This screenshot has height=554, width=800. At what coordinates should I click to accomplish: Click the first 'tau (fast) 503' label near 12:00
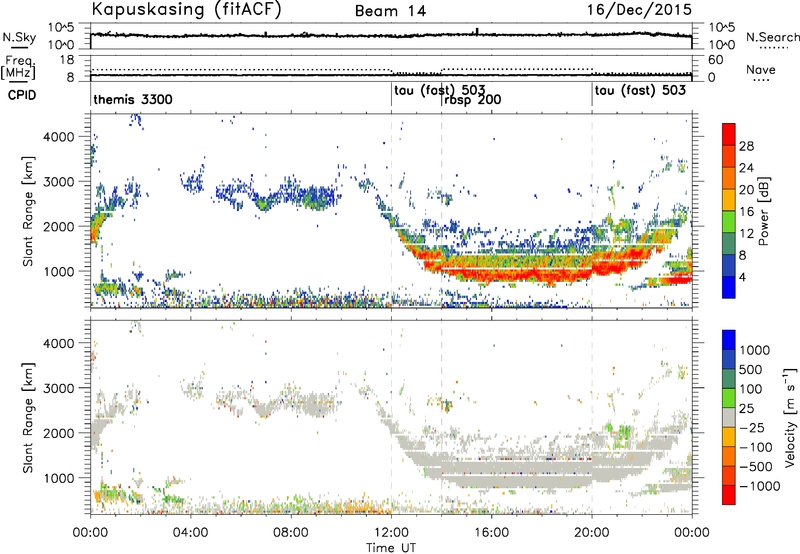click(x=440, y=91)
